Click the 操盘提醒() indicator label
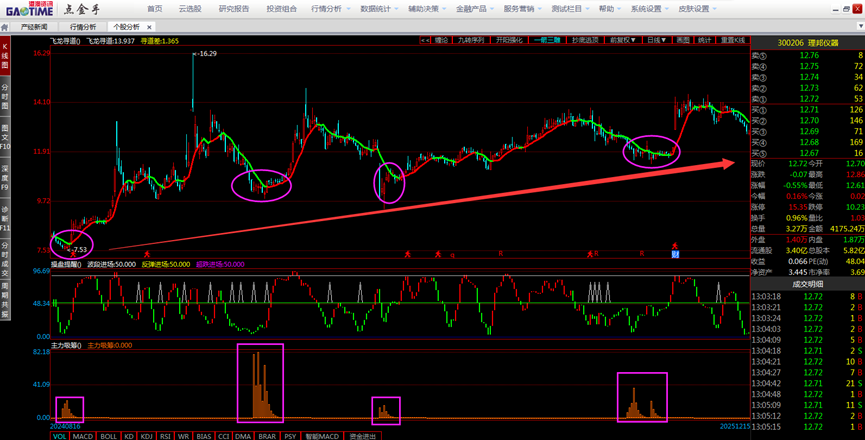 click(66, 264)
